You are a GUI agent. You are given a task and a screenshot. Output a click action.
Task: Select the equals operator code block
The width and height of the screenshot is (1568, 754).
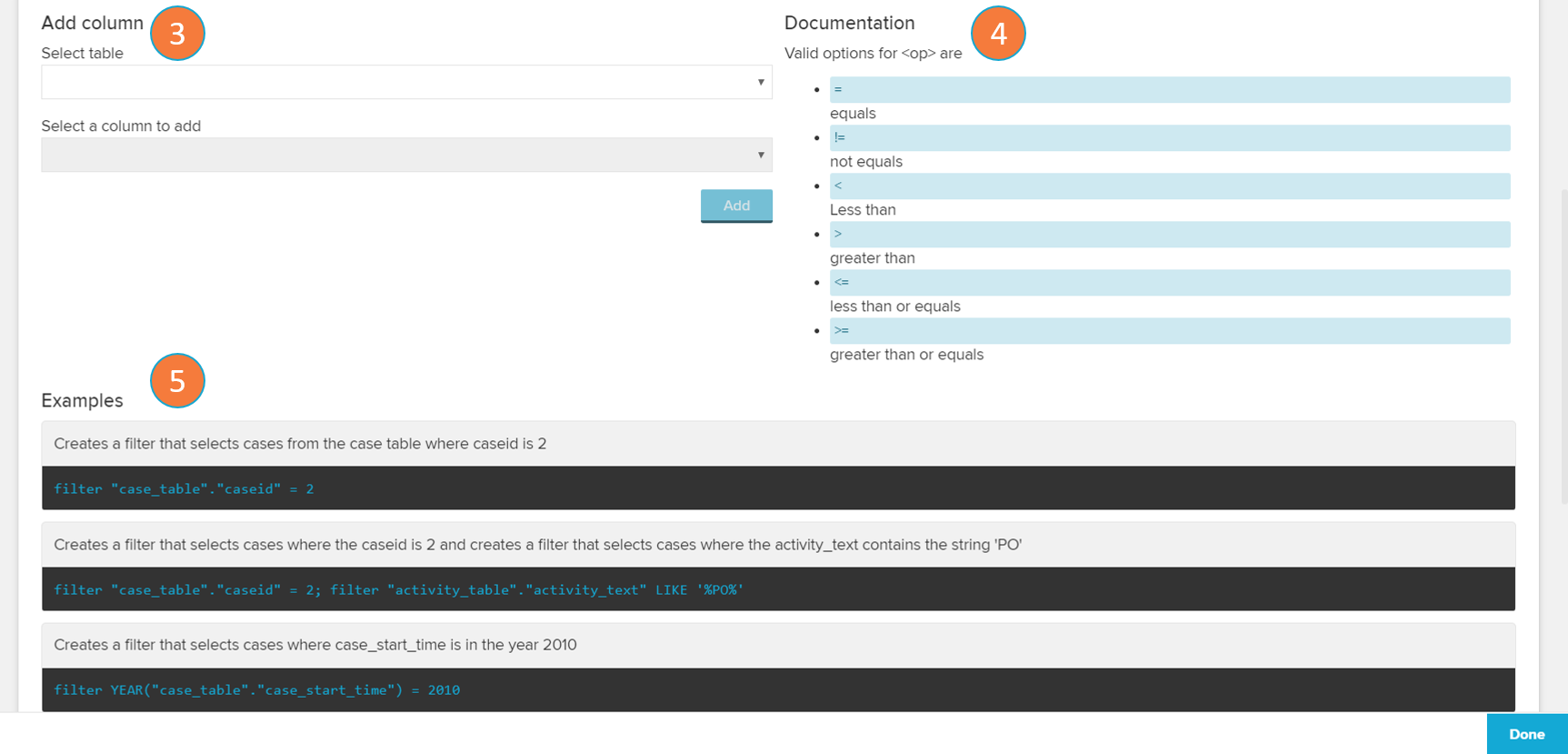[1169, 89]
